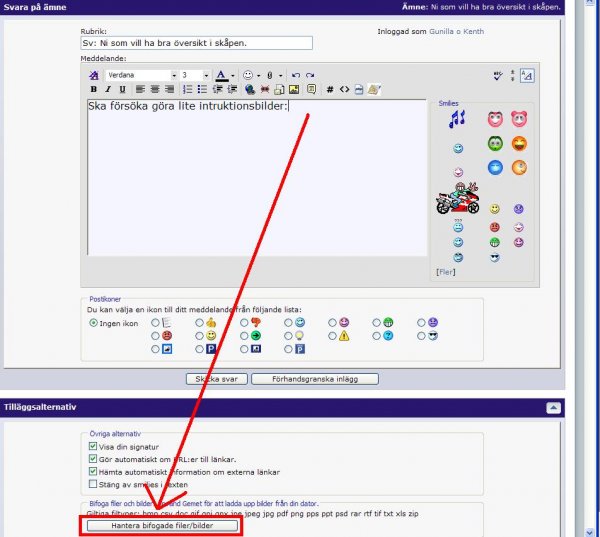600x537 pixels.
Task: Insert the motorcycle rider smiley
Action: pos(458,199)
